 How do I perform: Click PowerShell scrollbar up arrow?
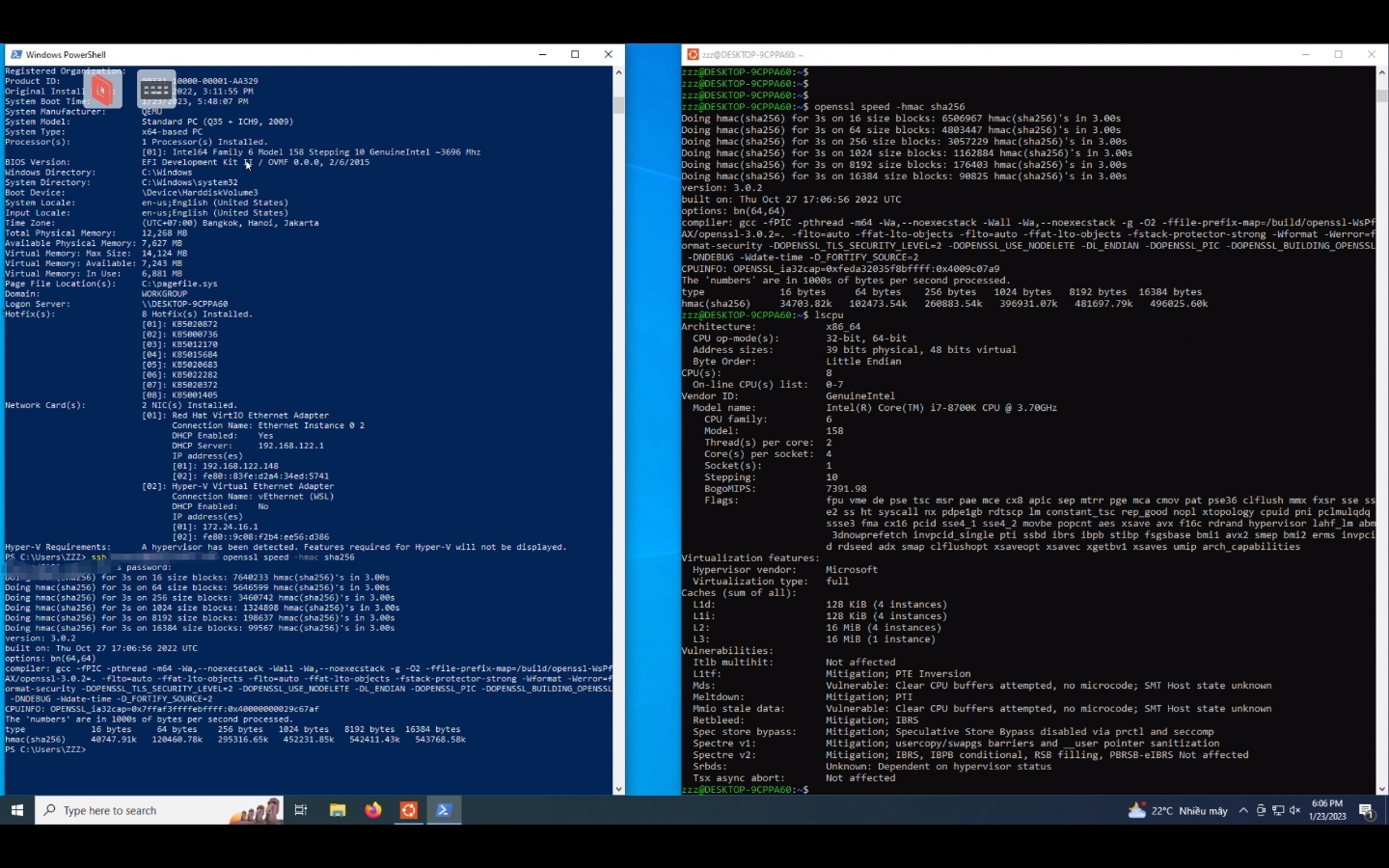pyautogui.click(x=618, y=72)
